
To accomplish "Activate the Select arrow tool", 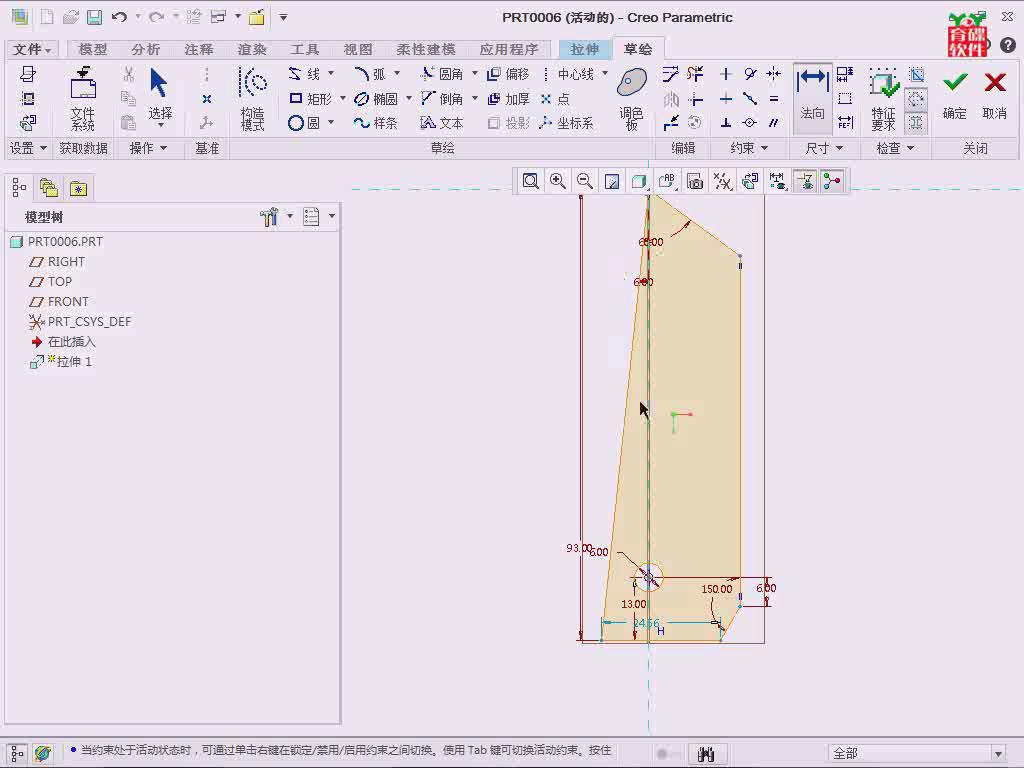I will [159, 95].
